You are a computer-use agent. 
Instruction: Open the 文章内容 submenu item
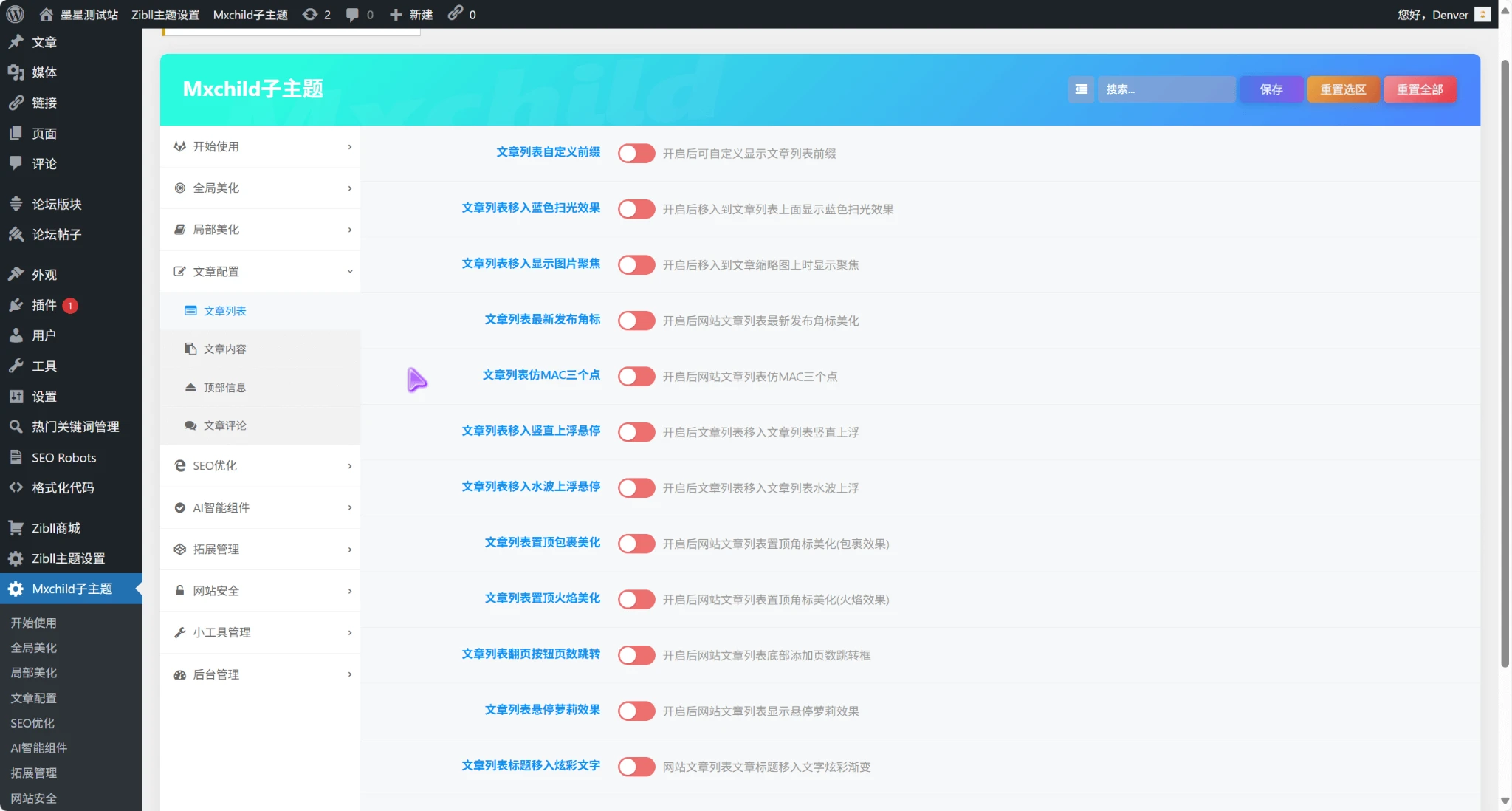coord(224,349)
